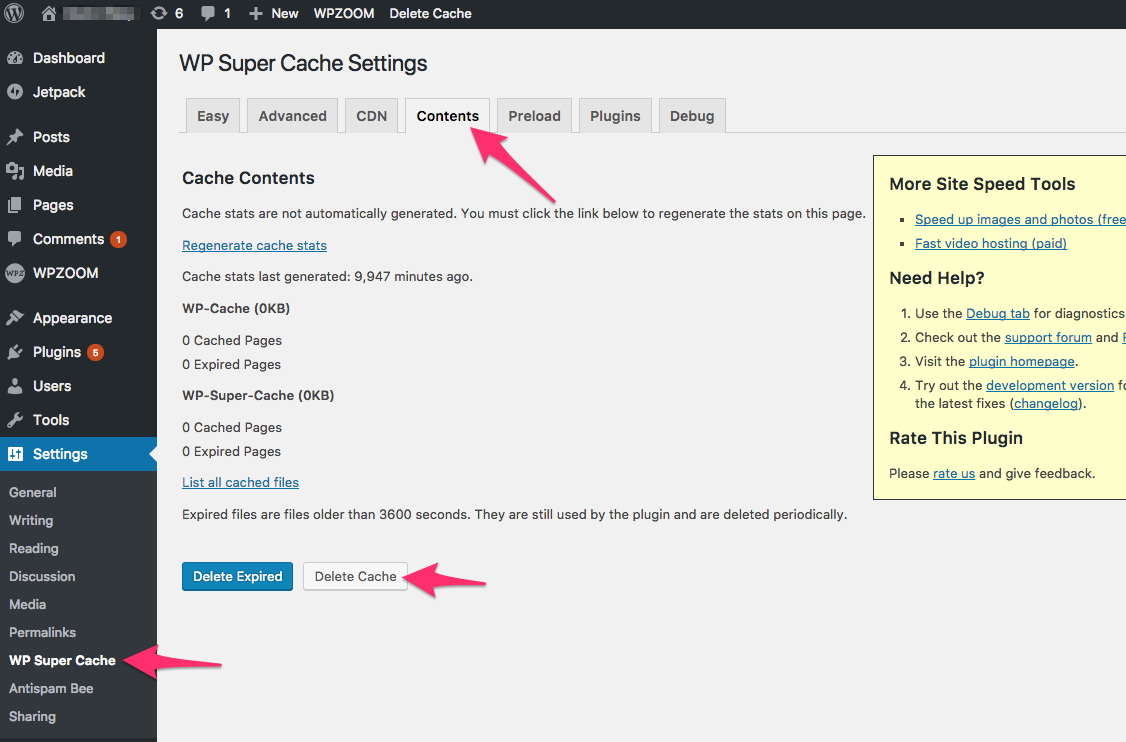The width and height of the screenshot is (1126, 742).
Task: Click the Cache Contents heading
Action: pyautogui.click(x=248, y=178)
